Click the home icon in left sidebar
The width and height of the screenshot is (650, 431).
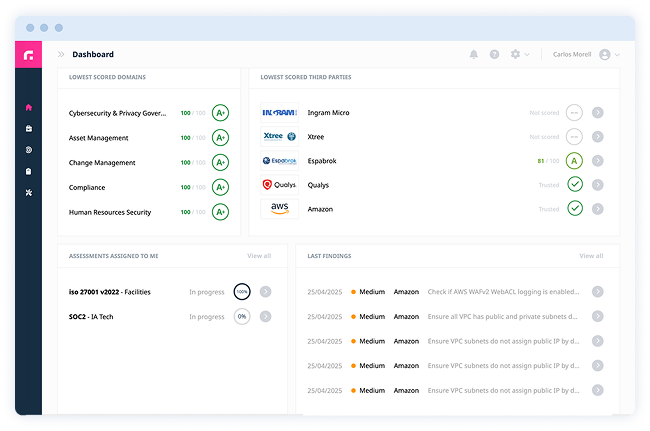pos(28,107)
